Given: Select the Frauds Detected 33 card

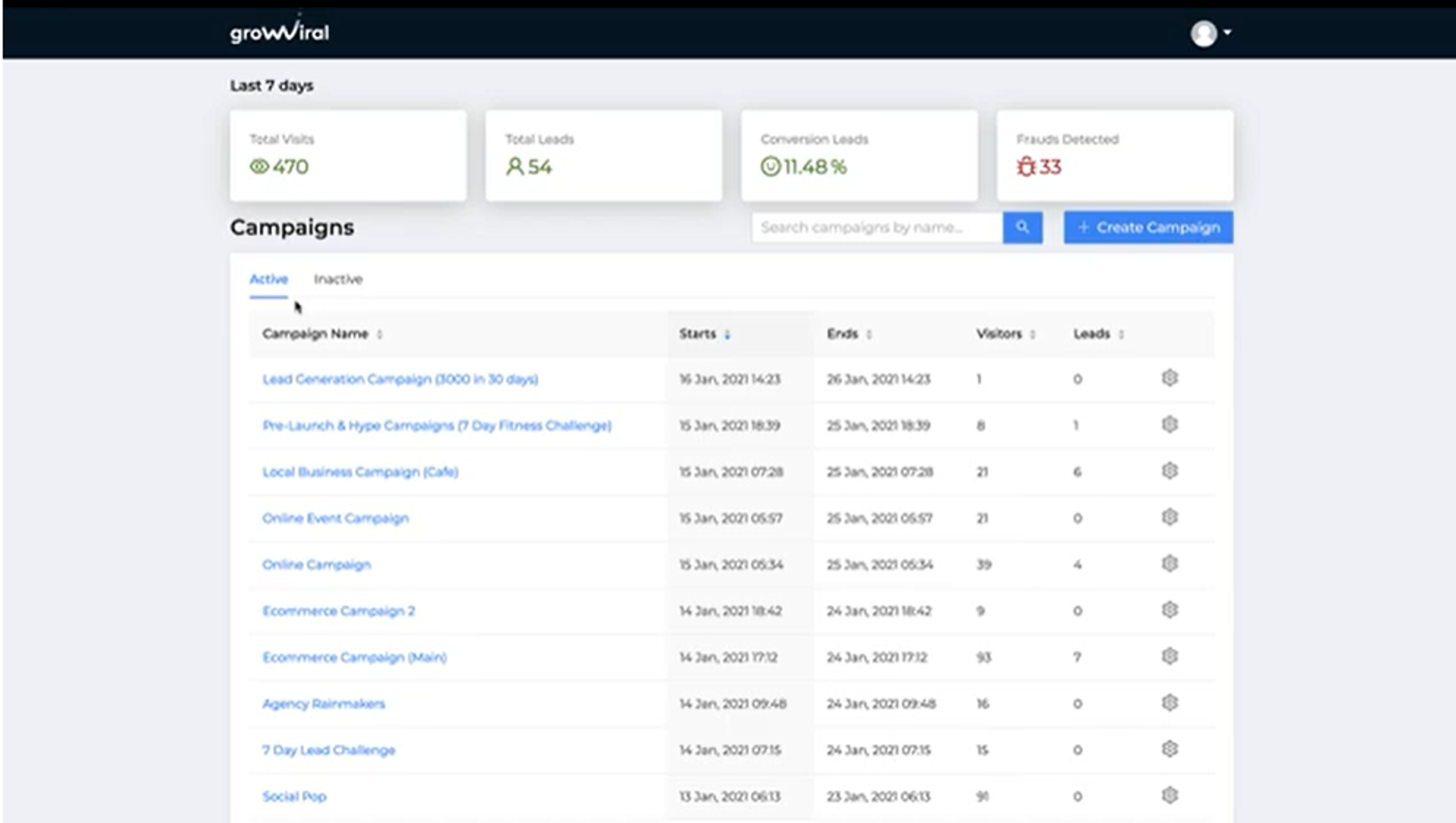Looking at the screenshot, I should 1115,155.
